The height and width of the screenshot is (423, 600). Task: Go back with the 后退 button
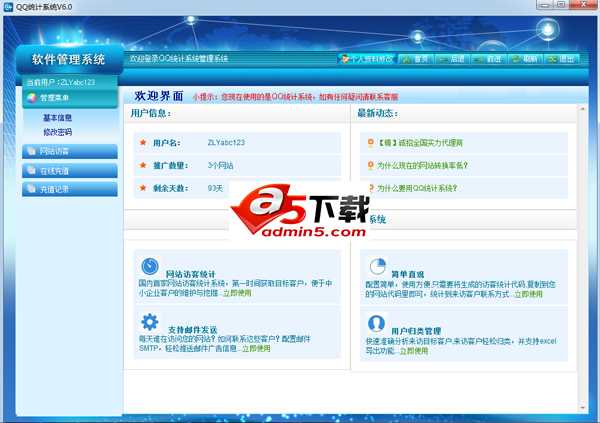point(452,59)
